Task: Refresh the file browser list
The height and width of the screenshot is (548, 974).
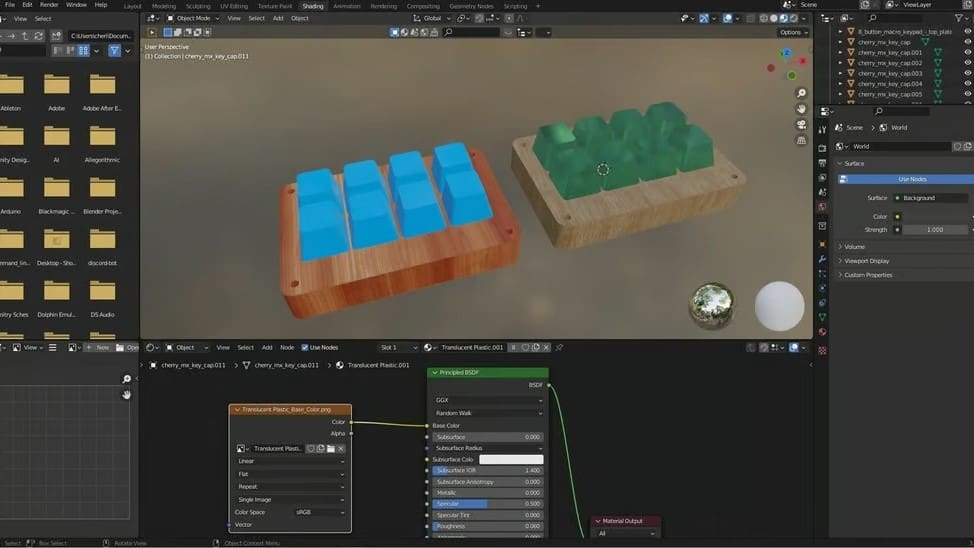Action: pos(39,36)
